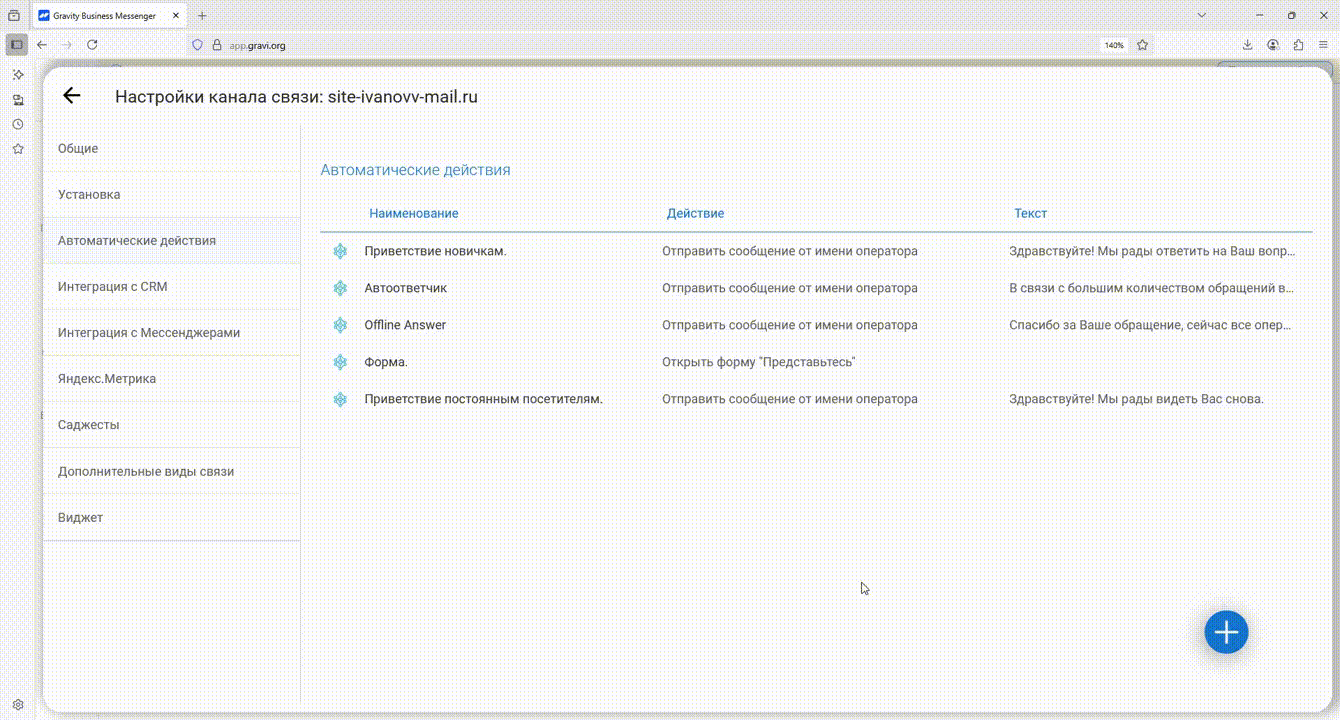Open the settings gear at bottom left
The width and height of the screenshot is (1340, 720).
coord(18,705)
